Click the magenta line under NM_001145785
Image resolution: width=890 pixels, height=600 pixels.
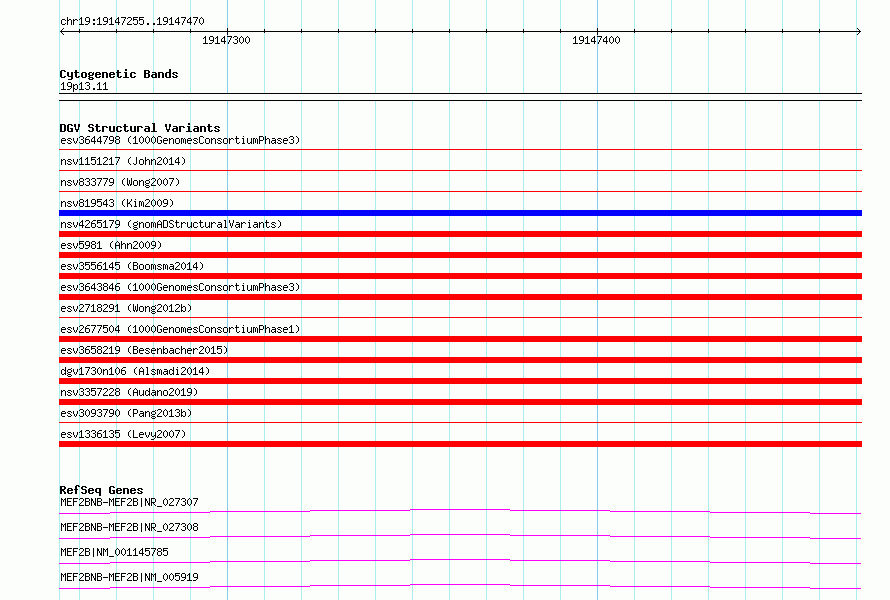460,561
